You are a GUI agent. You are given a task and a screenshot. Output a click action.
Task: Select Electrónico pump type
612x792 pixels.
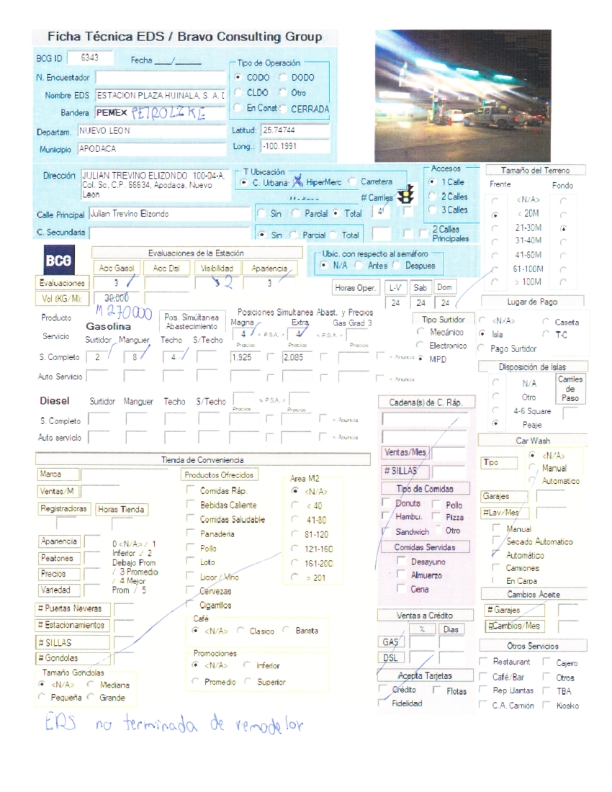(x=420, y=345)
